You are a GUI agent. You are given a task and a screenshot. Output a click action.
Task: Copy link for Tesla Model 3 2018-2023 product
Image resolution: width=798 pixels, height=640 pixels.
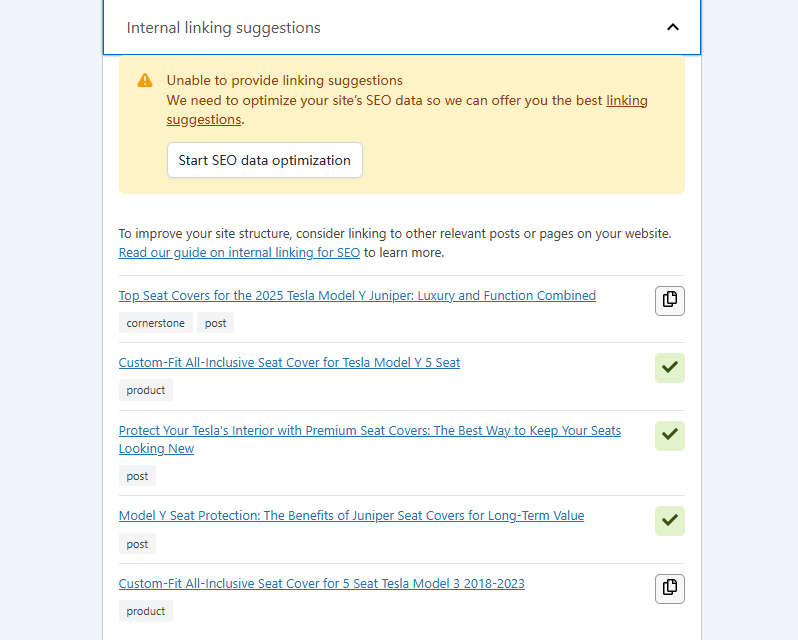[669, 588]
